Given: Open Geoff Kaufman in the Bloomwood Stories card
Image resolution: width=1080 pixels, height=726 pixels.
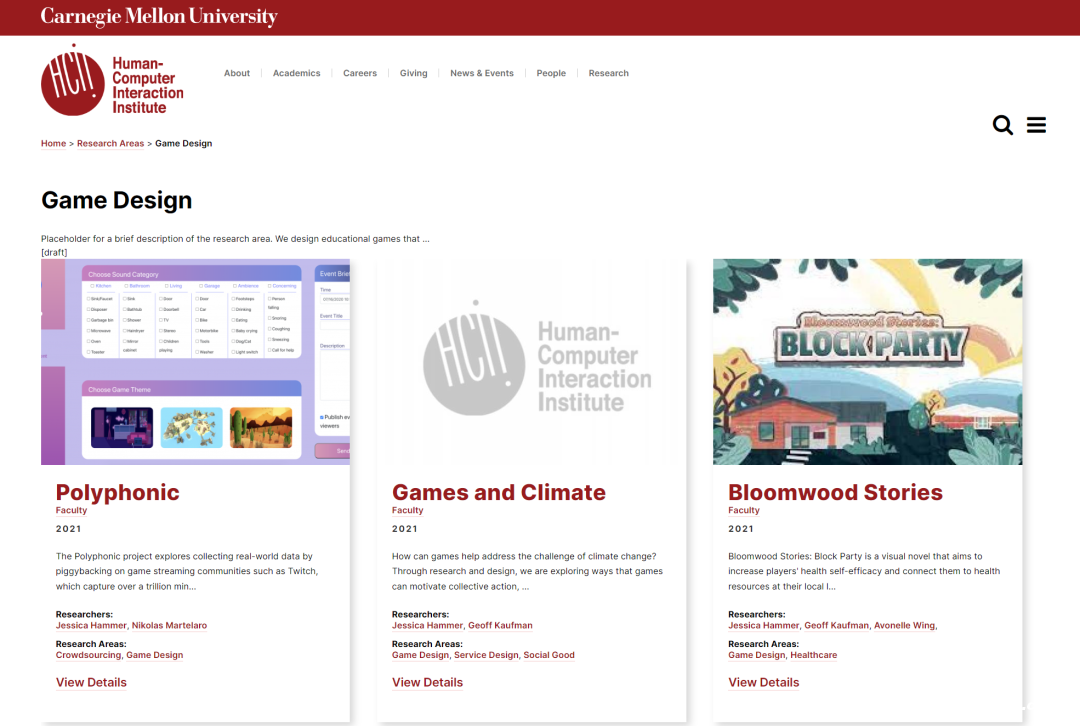Looking at the screenshot, I should (x=837, y=625).
